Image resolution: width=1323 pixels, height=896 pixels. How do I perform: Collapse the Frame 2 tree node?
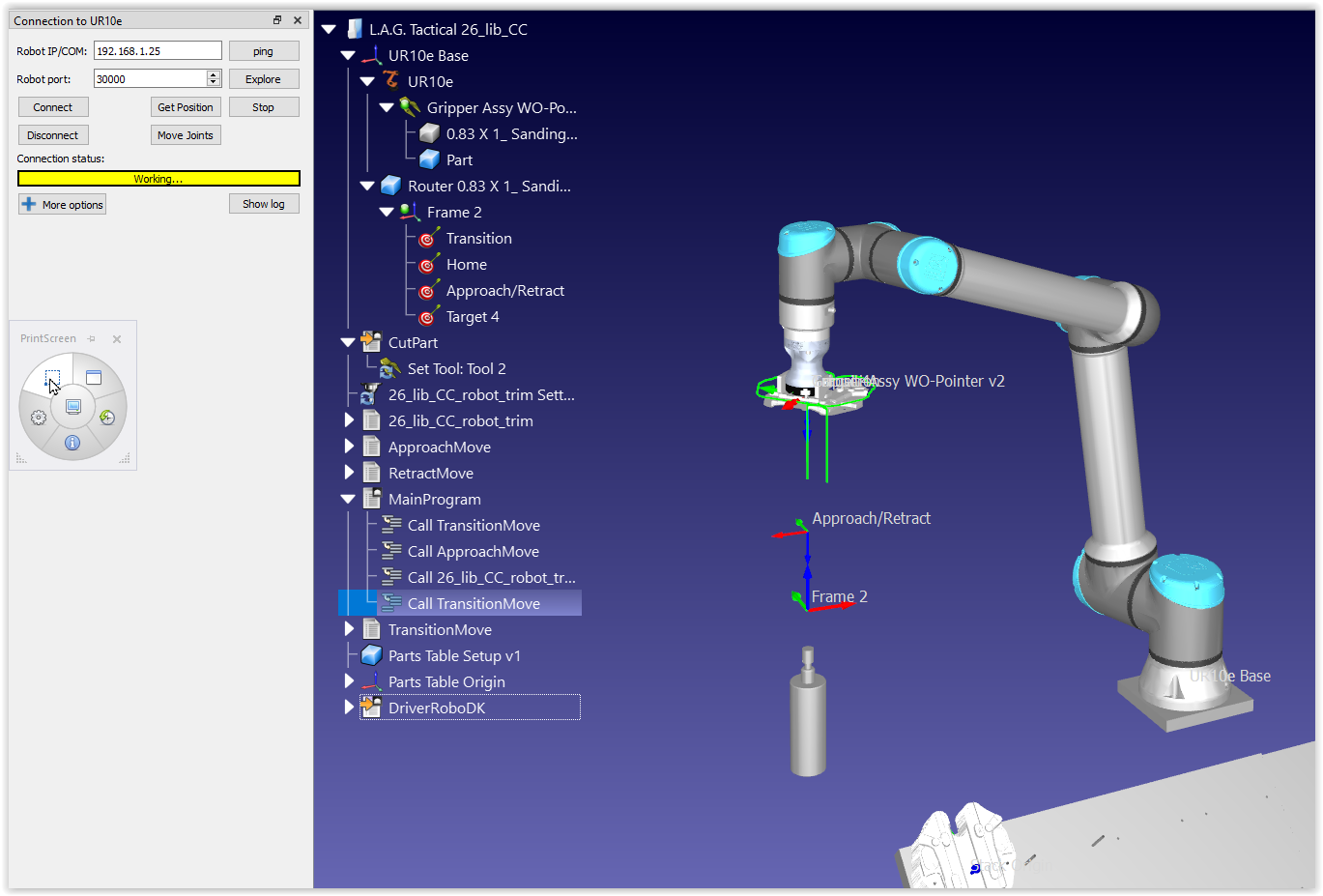click(x=387, y=213)
